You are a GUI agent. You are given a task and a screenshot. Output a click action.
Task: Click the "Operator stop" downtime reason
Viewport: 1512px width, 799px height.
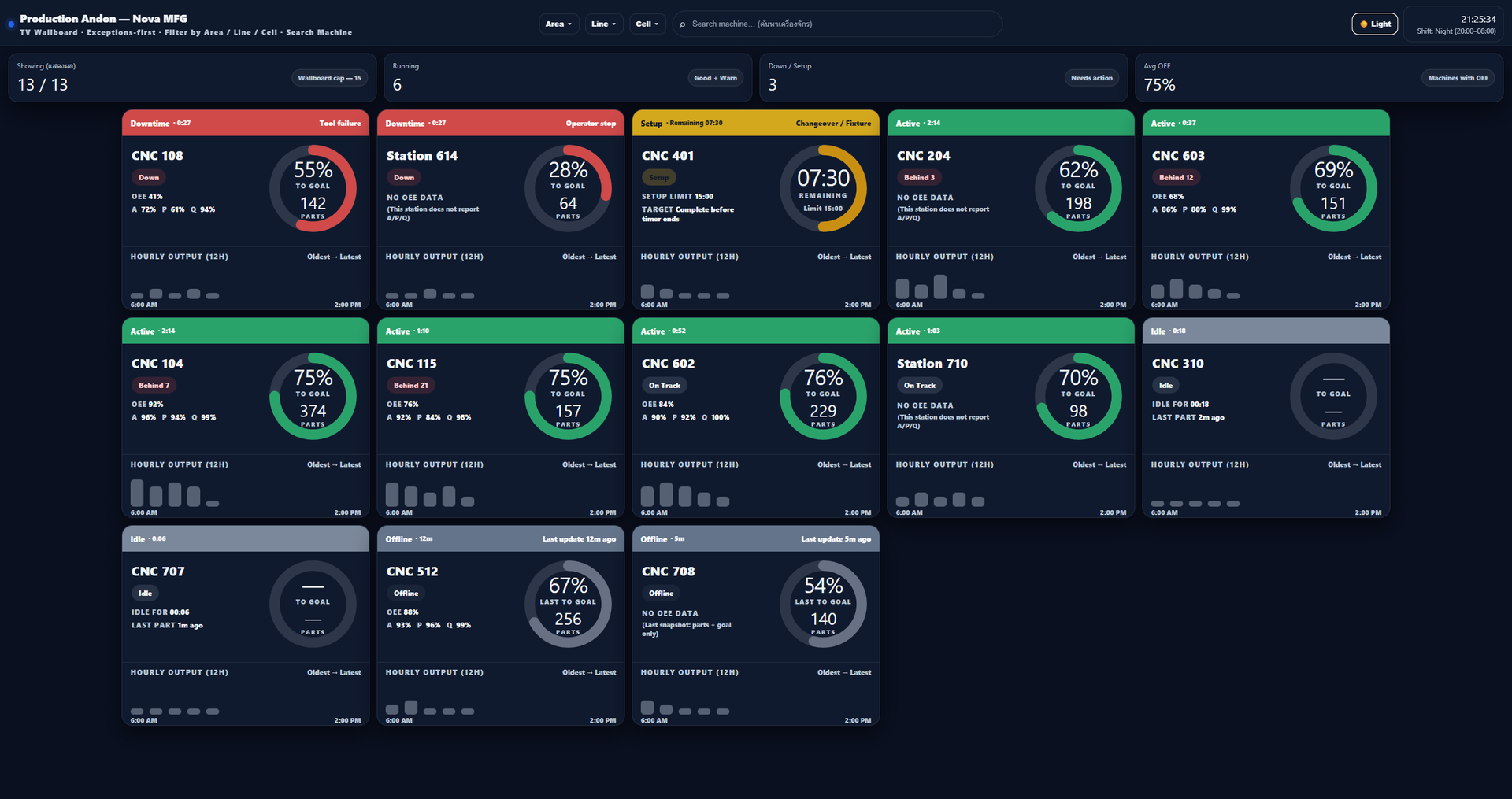click(591, 123)
